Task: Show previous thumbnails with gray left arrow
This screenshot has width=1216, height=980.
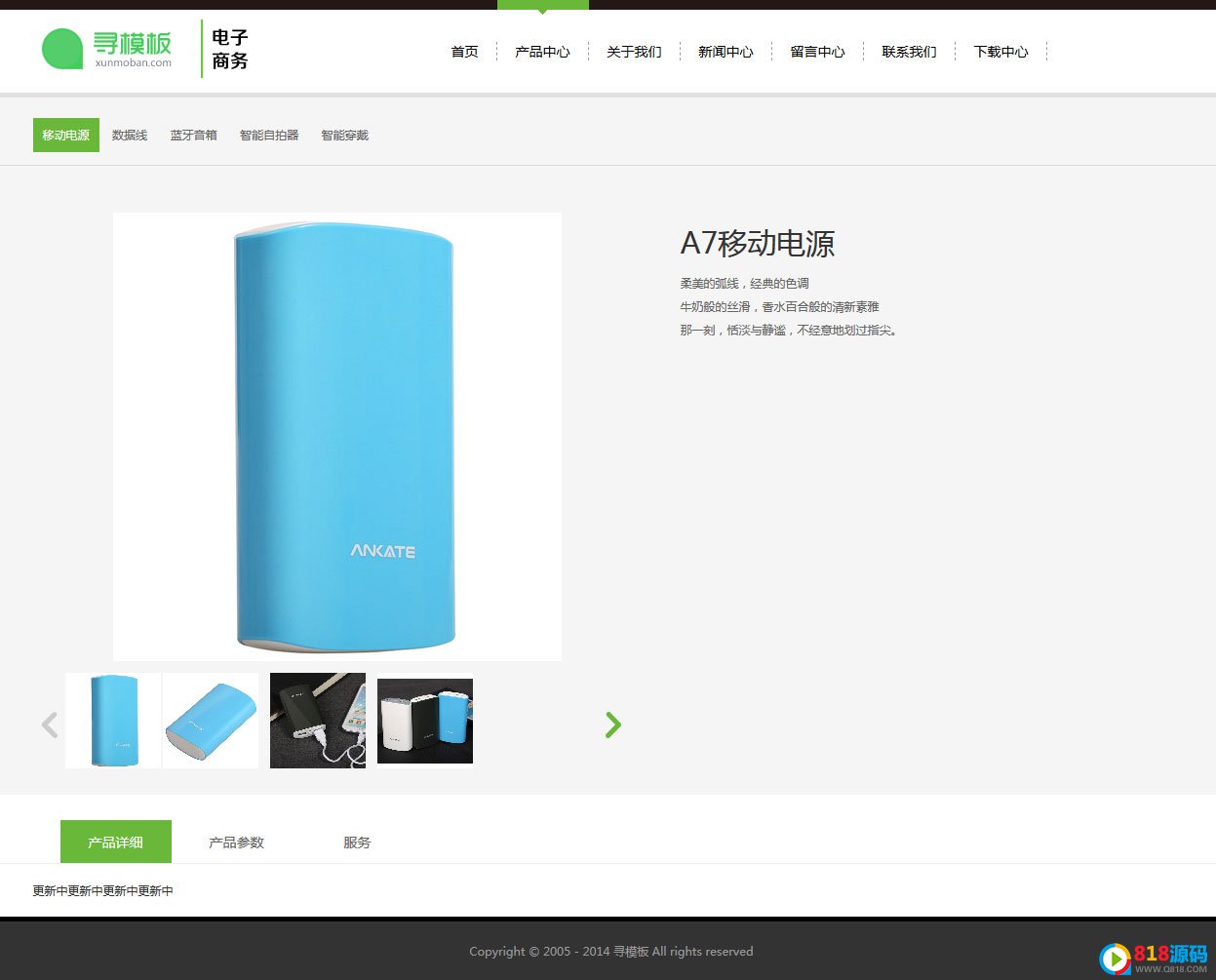Action: click(50, 725)
